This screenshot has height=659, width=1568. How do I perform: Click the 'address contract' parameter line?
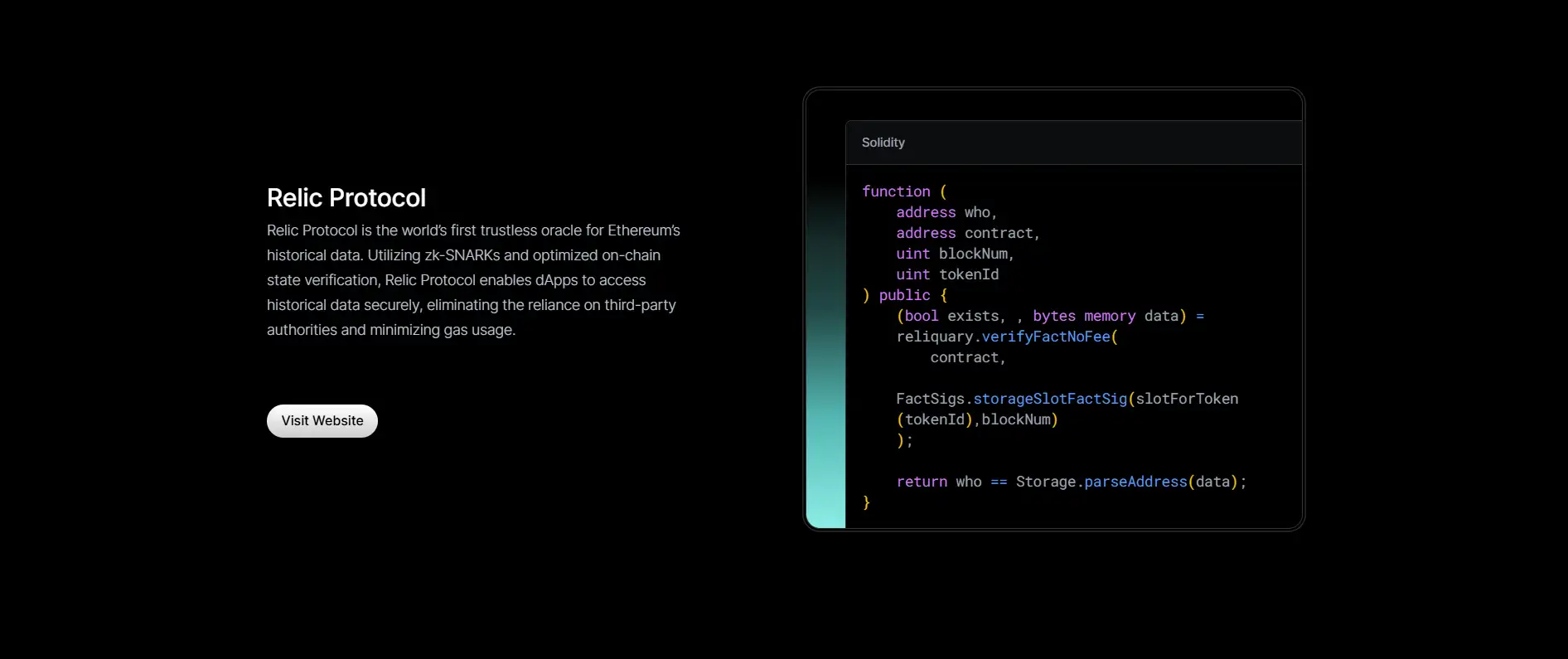click(967, 233)
